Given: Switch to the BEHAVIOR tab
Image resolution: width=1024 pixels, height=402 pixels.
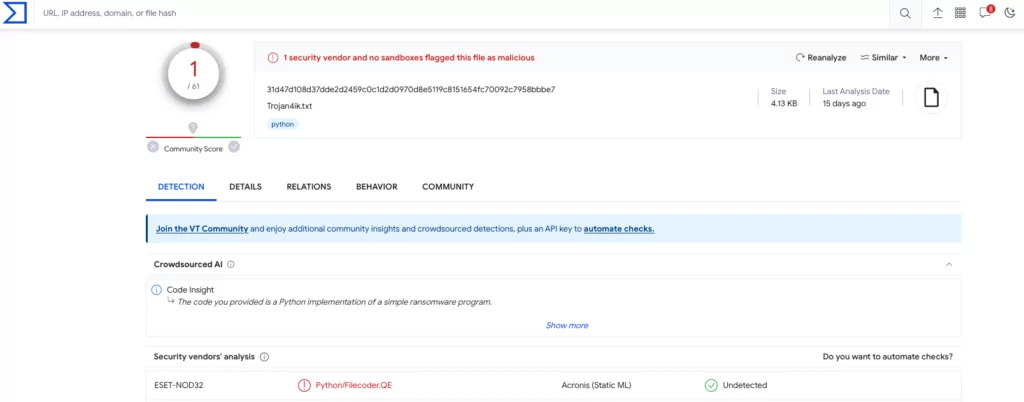Looking at the screenshot, I should [377, 187].
